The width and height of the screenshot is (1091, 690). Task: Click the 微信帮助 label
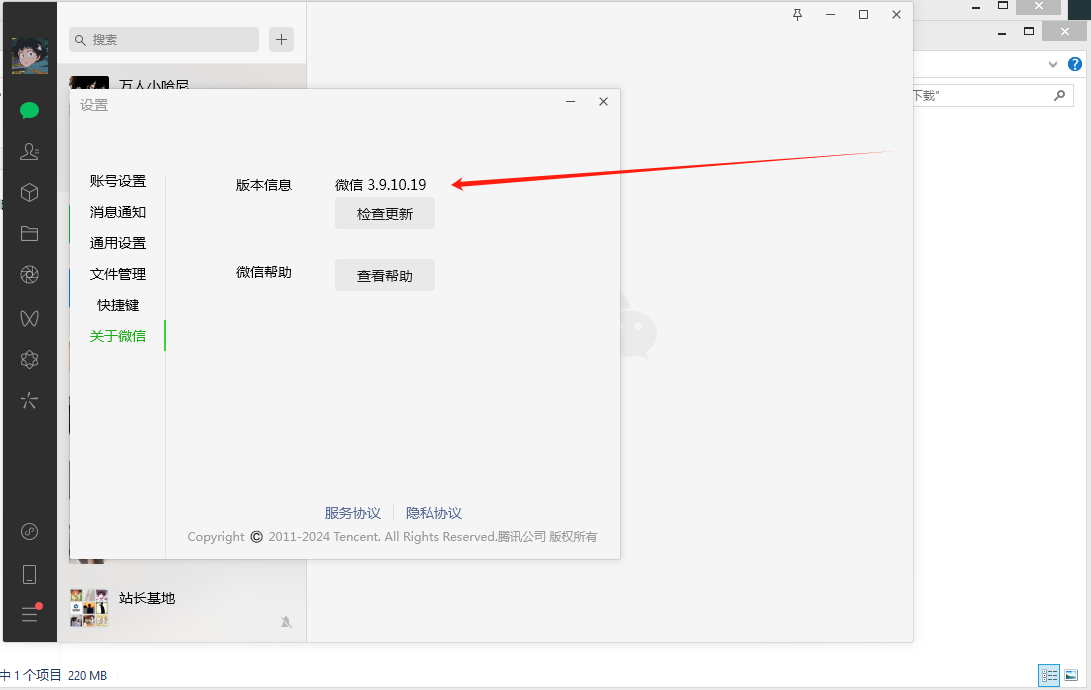[x=264, y=272]
